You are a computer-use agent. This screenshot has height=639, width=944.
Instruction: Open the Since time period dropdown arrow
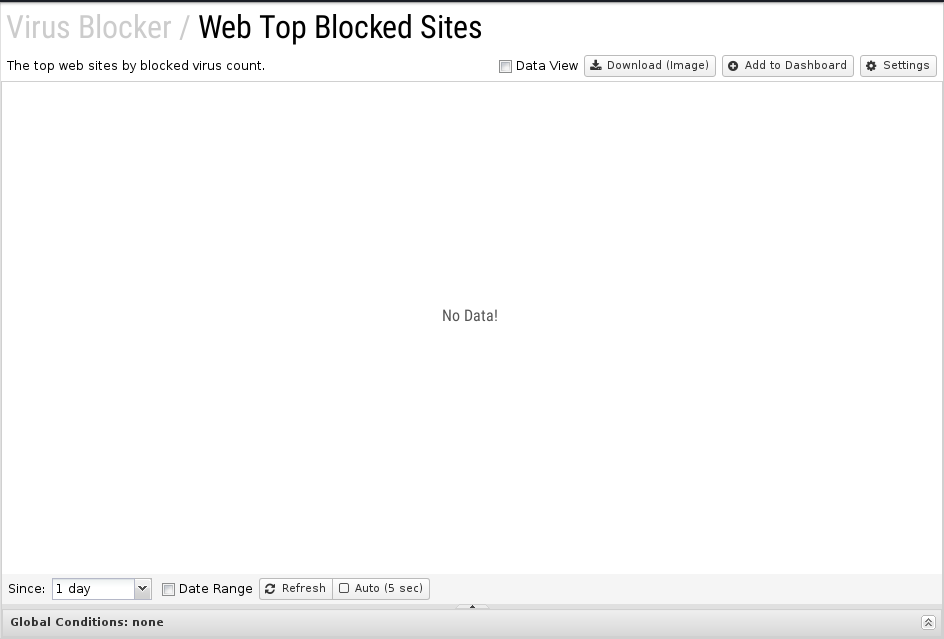pos(142,588)
